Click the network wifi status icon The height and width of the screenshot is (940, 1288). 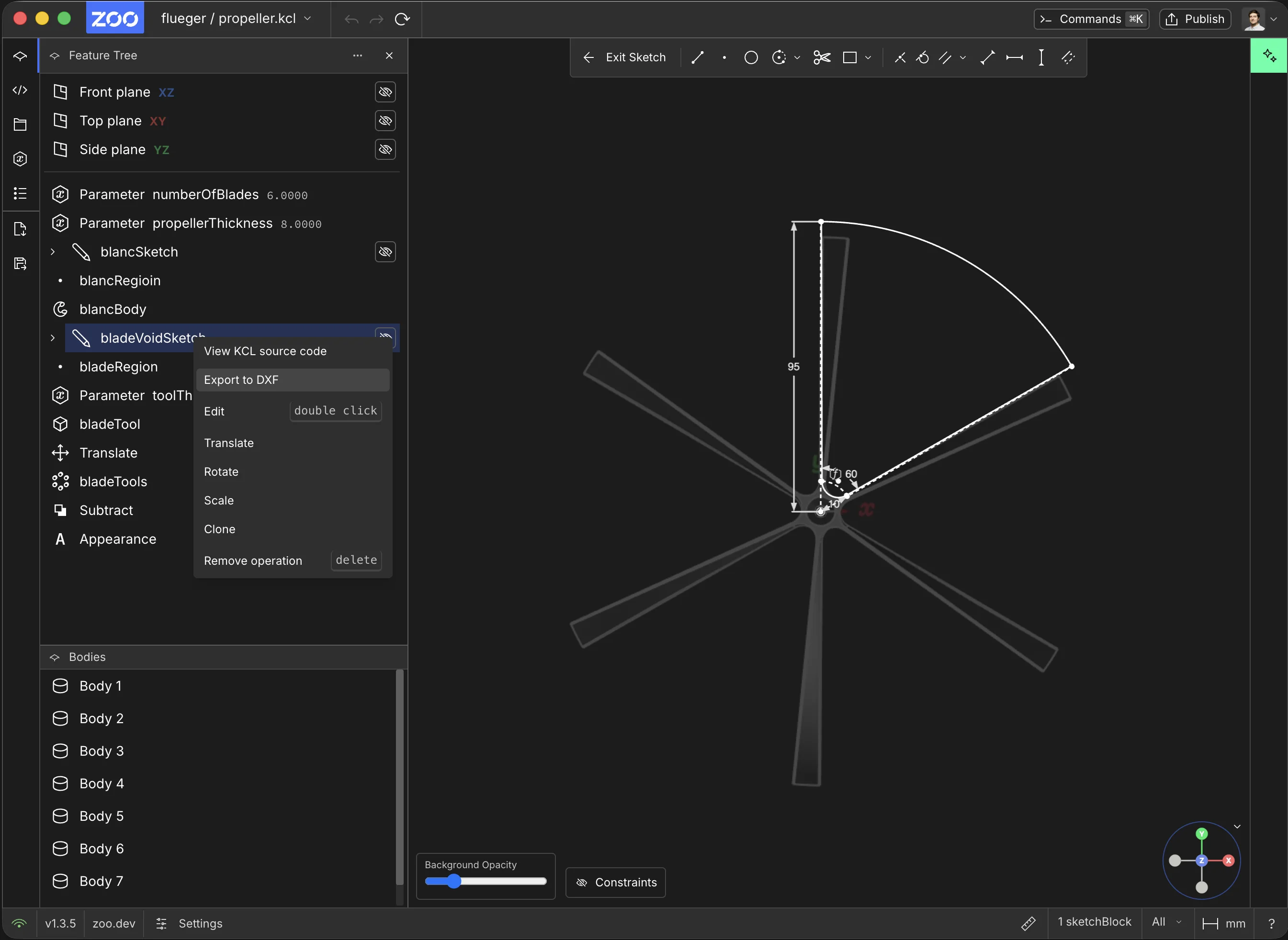[19, 923]
